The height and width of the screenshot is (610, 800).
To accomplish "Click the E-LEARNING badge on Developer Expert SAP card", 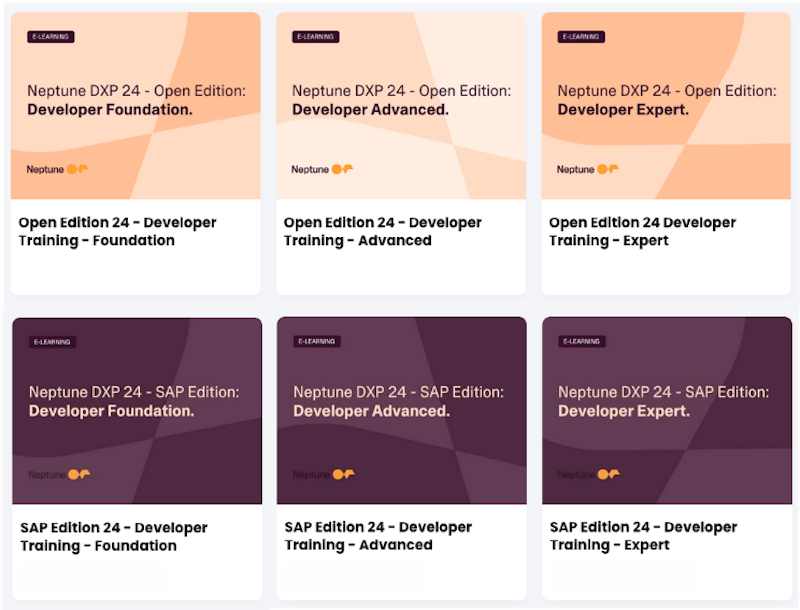I will point(581,341).
